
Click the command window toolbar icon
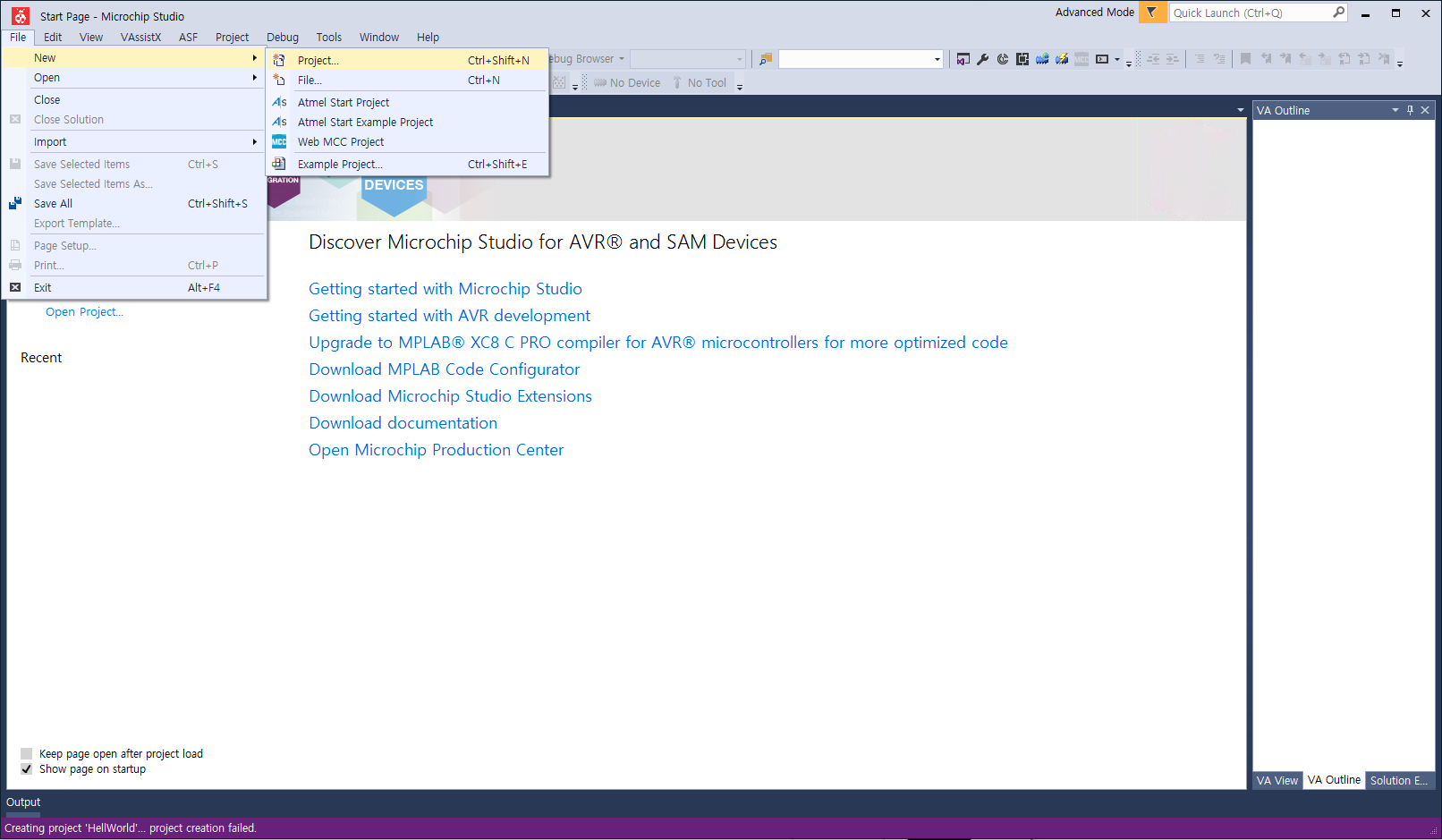[1102, 59]
